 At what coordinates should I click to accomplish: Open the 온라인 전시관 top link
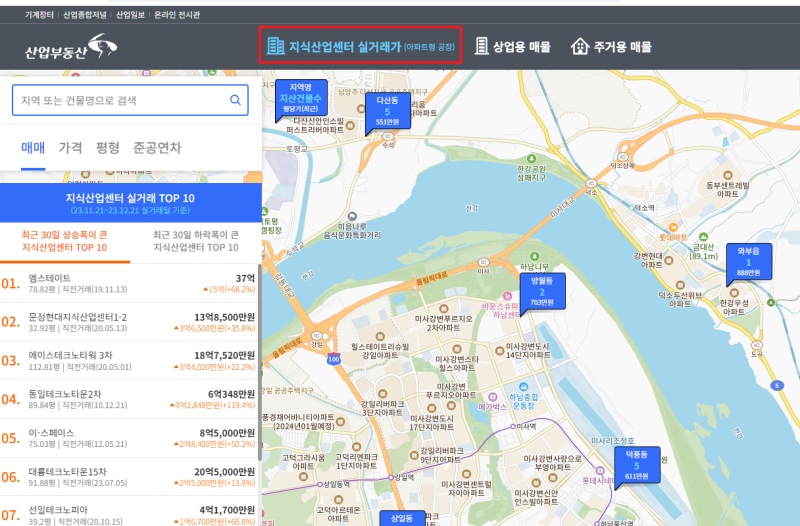[177, 15]
